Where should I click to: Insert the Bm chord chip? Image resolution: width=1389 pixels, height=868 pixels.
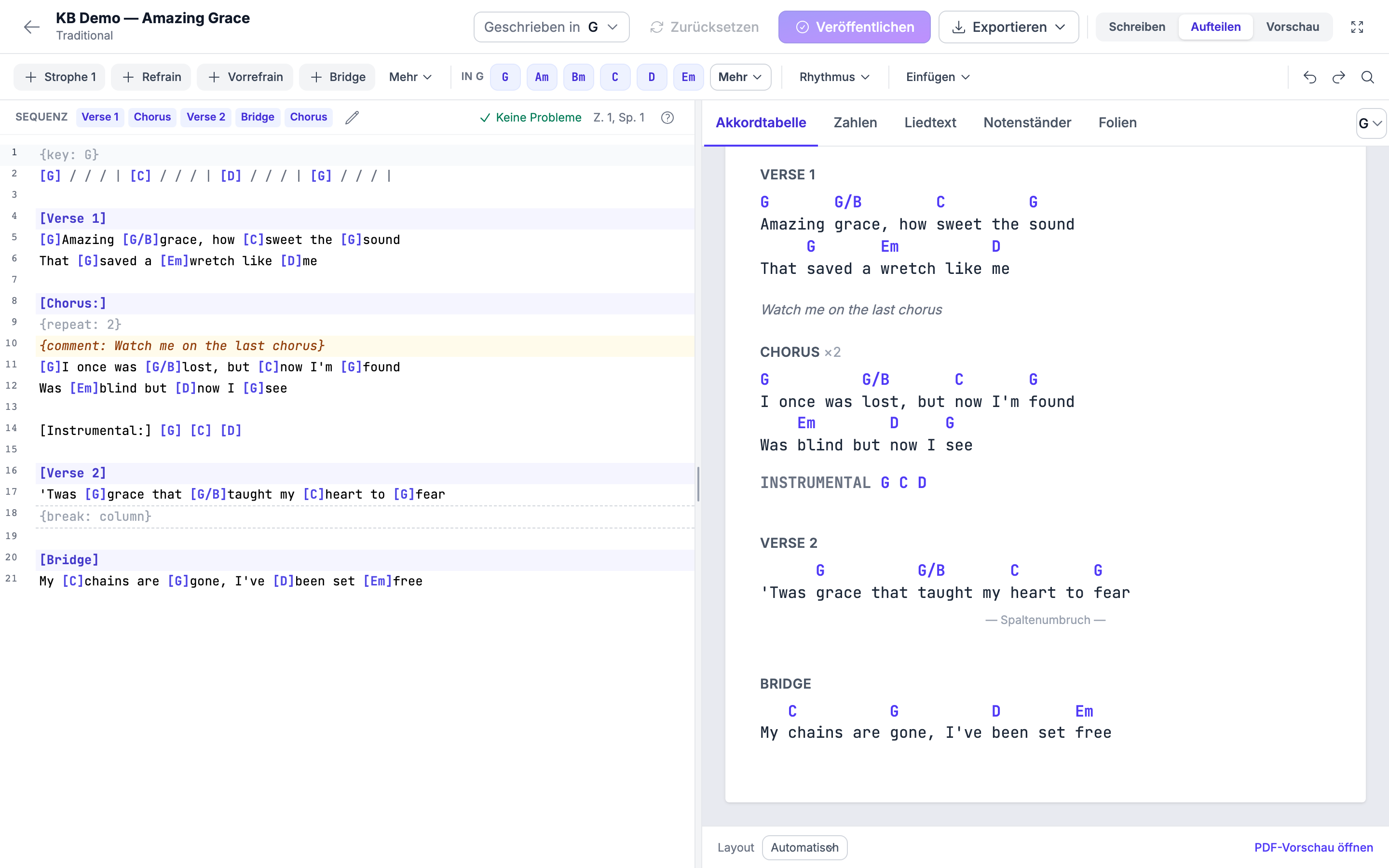(x=579, y=77)
